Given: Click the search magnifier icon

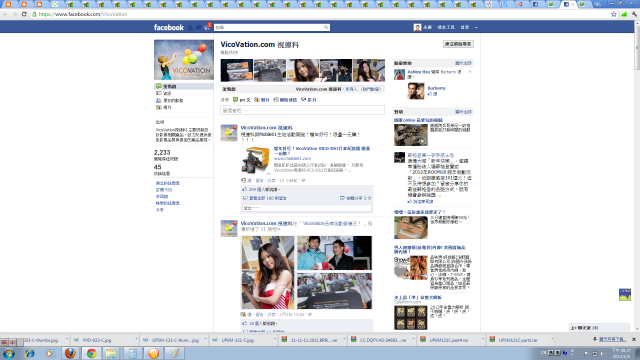Looking at the screenshot, I should [x=326, y=27].
